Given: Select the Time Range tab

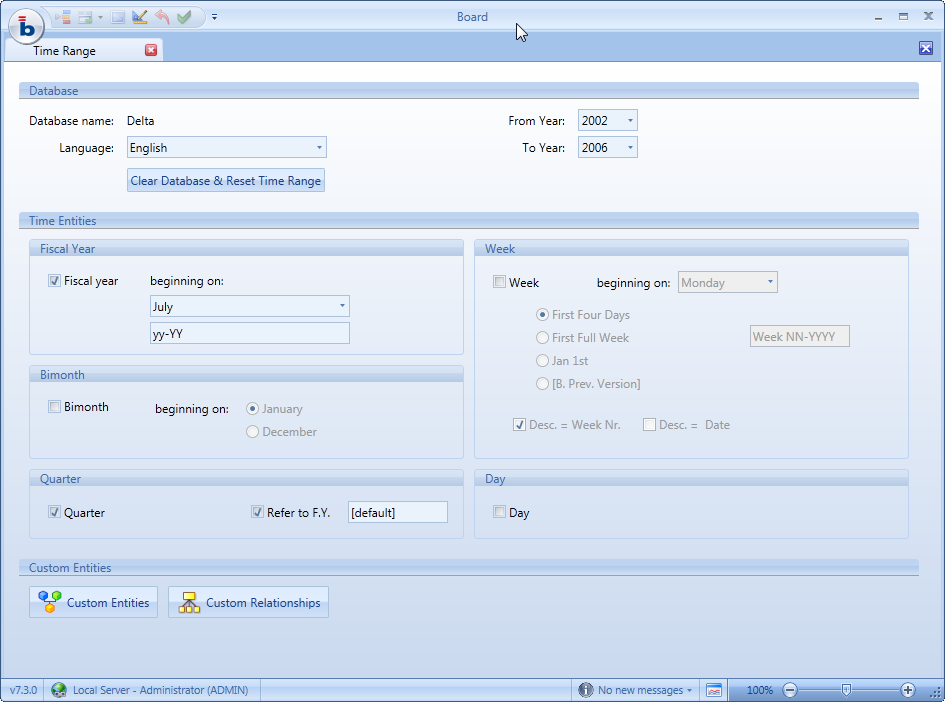Looking at the screenshot, I should pos(64,51).
